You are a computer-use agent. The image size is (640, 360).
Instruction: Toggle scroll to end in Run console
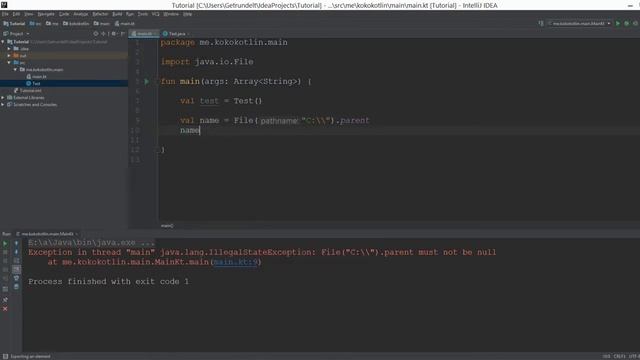(x=16, y=269)
